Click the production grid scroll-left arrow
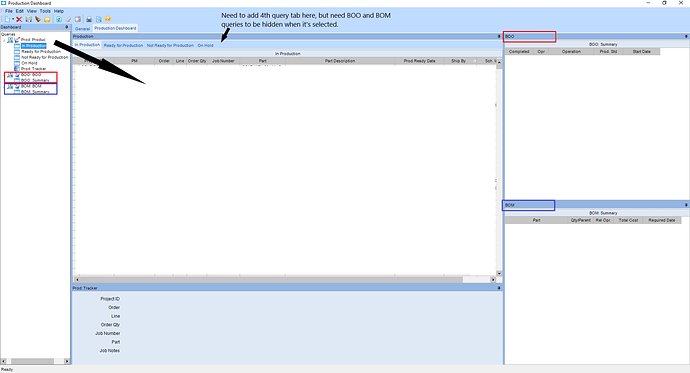The width and height of the screenshot is (690, 373). [77, 279]
